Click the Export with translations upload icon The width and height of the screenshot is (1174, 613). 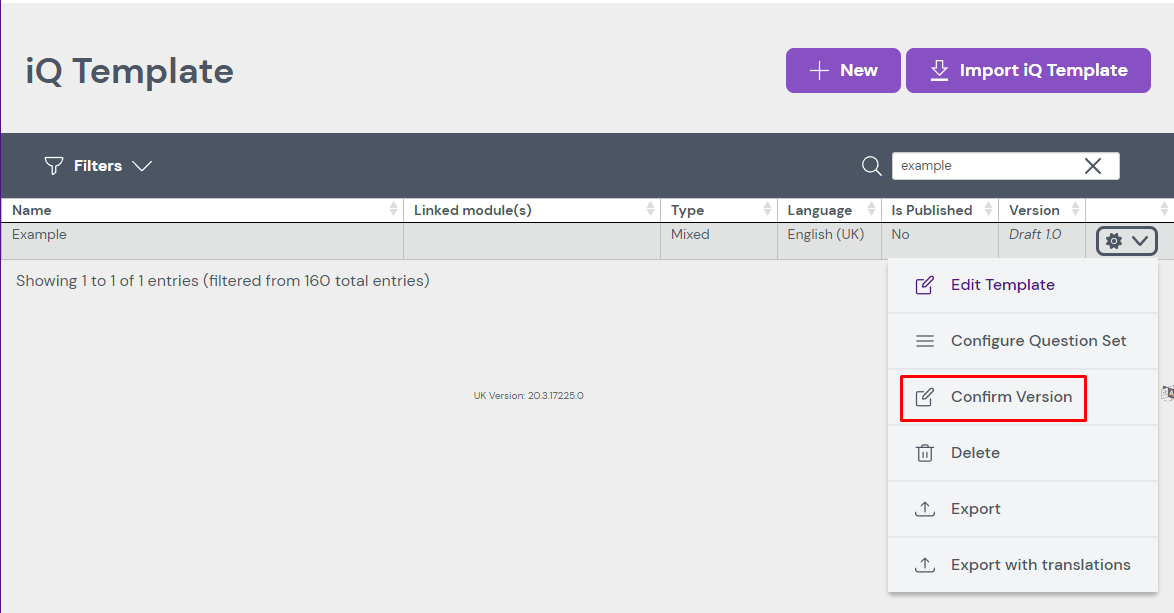point(924,564)
